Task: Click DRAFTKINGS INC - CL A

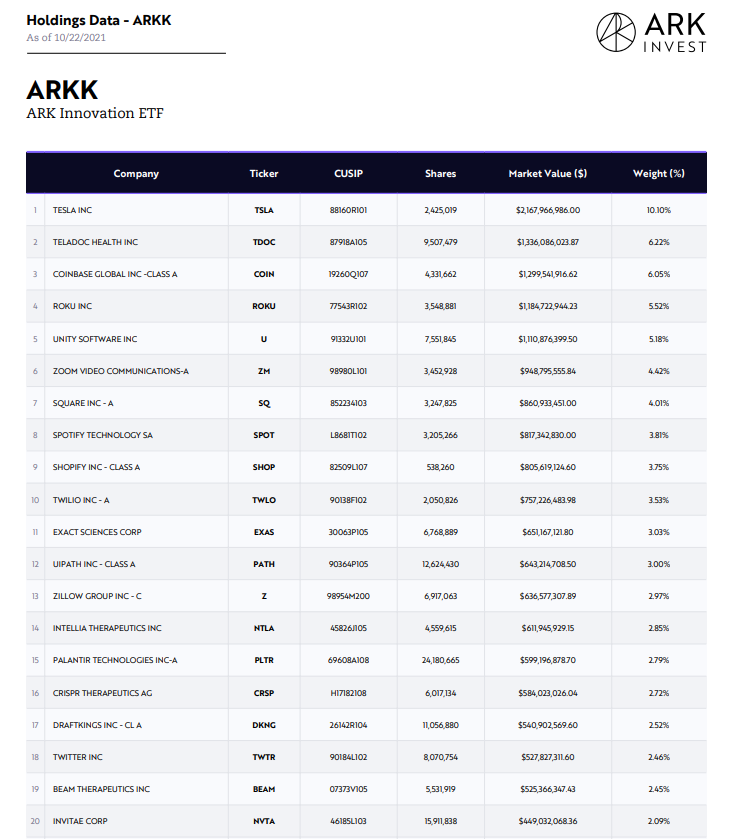Action: coord(97,726)
